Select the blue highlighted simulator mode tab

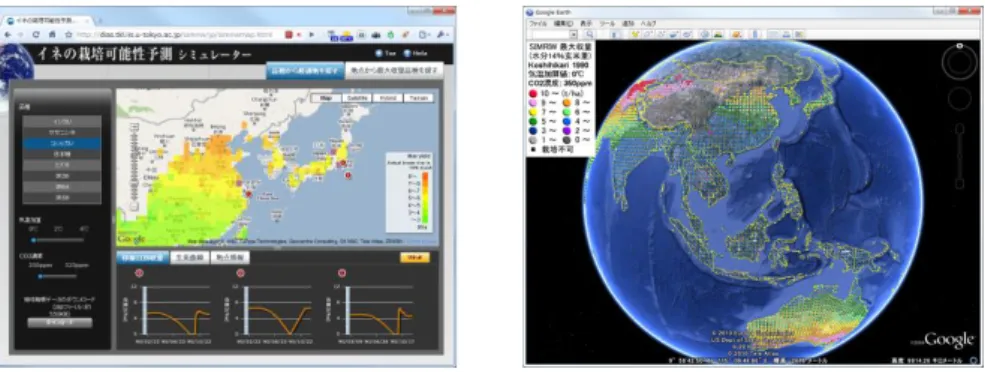tap(304, 70)
